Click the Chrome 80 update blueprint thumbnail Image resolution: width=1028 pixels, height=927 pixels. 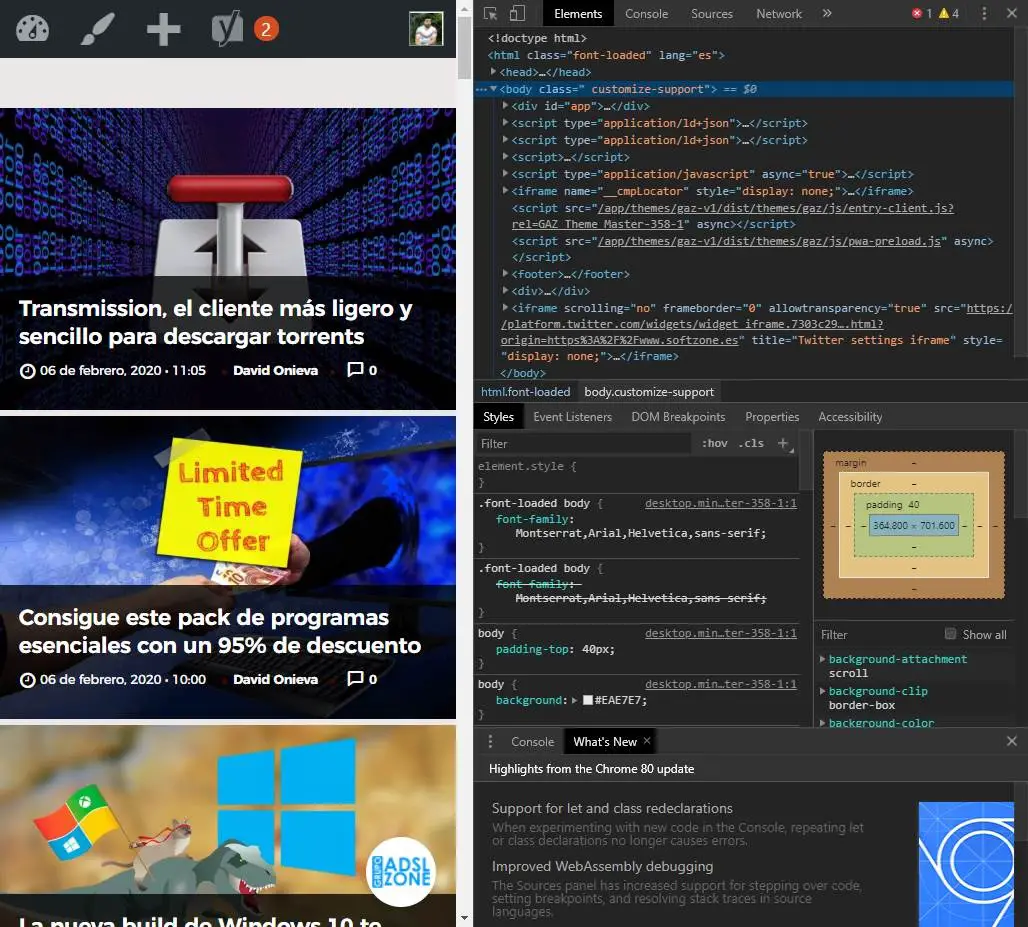tap(966, 864)
